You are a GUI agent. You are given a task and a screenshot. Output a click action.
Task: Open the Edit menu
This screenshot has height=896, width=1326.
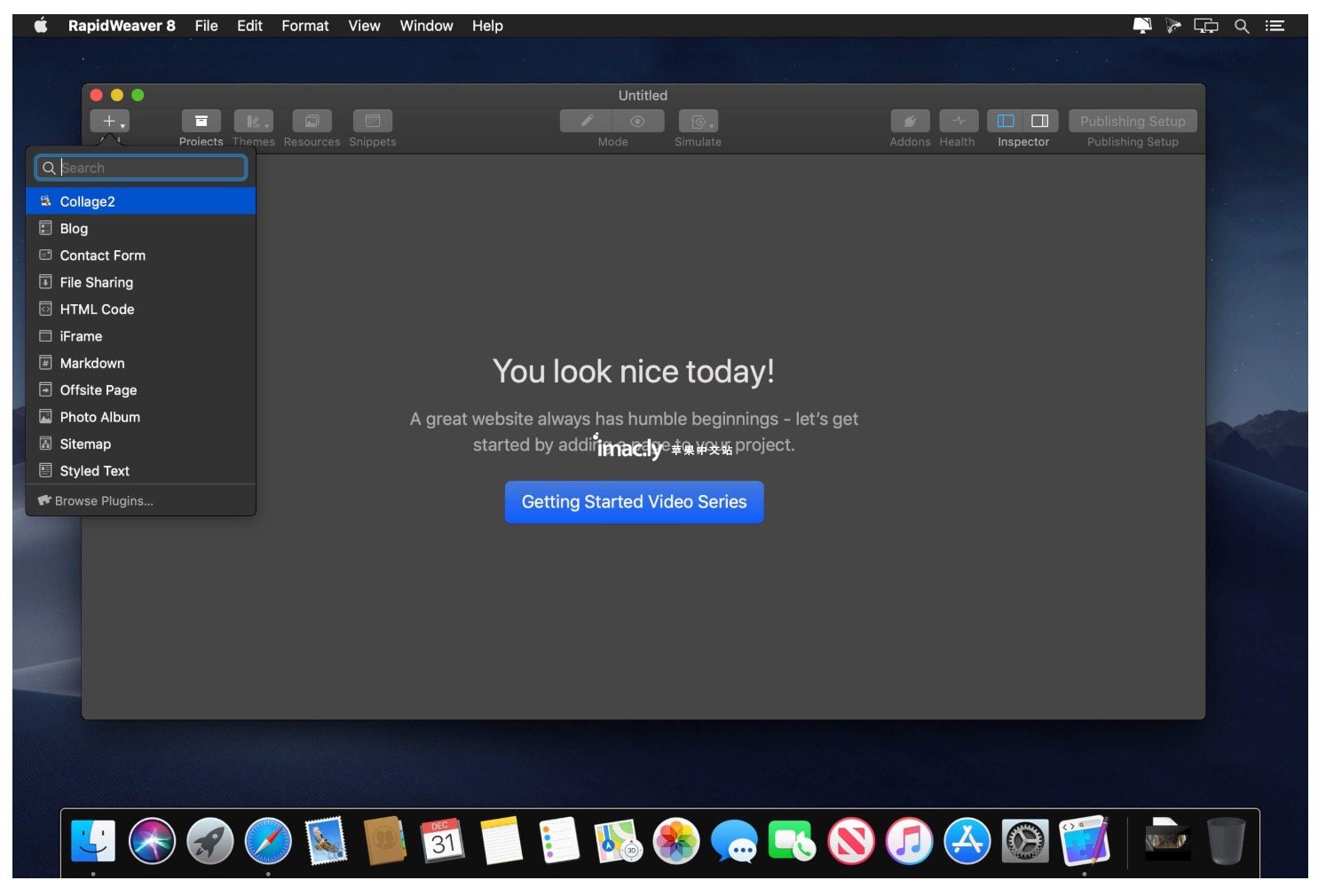click(249, 26)
